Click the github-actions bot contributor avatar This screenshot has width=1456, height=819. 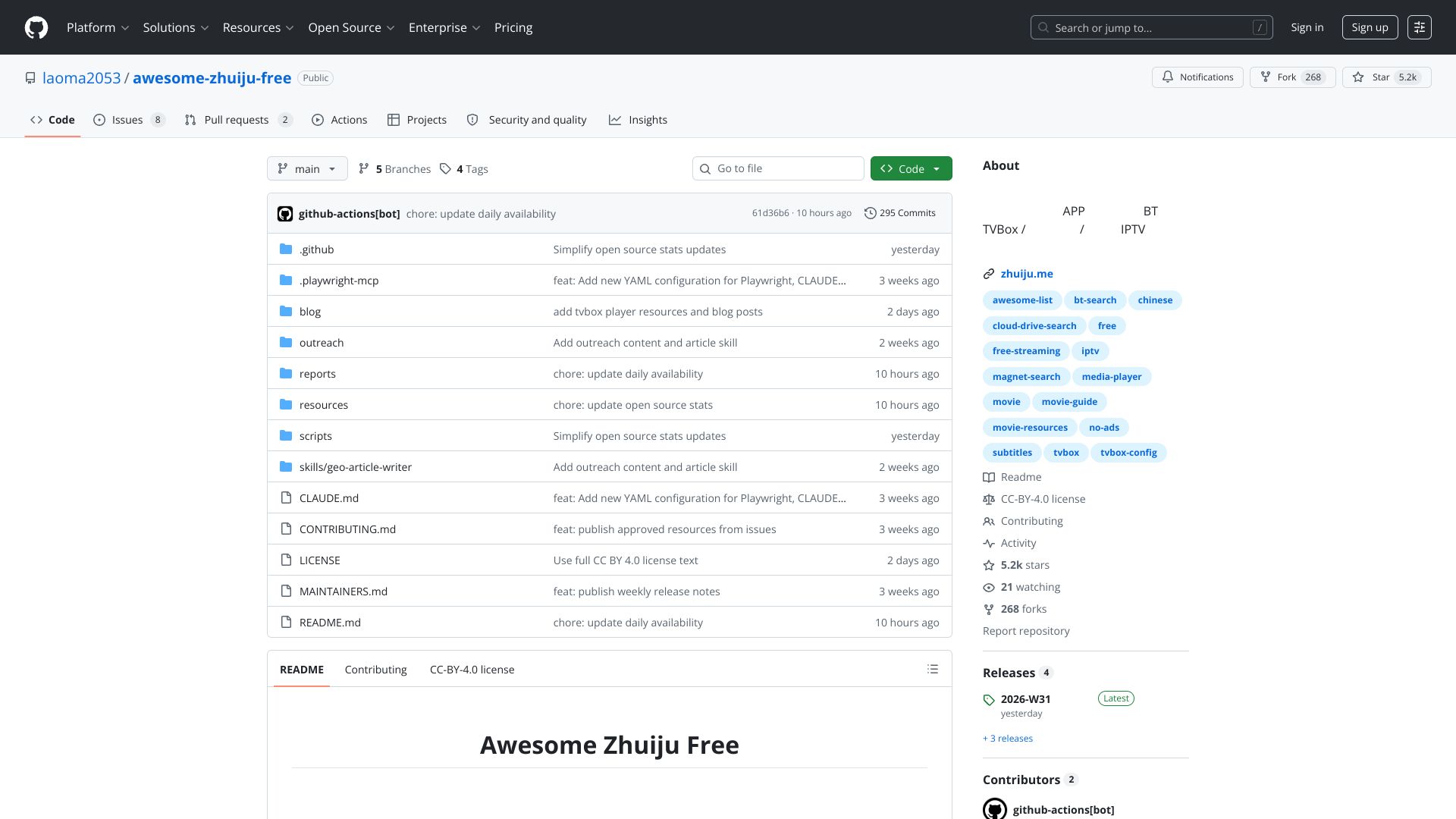pos(995,808)
